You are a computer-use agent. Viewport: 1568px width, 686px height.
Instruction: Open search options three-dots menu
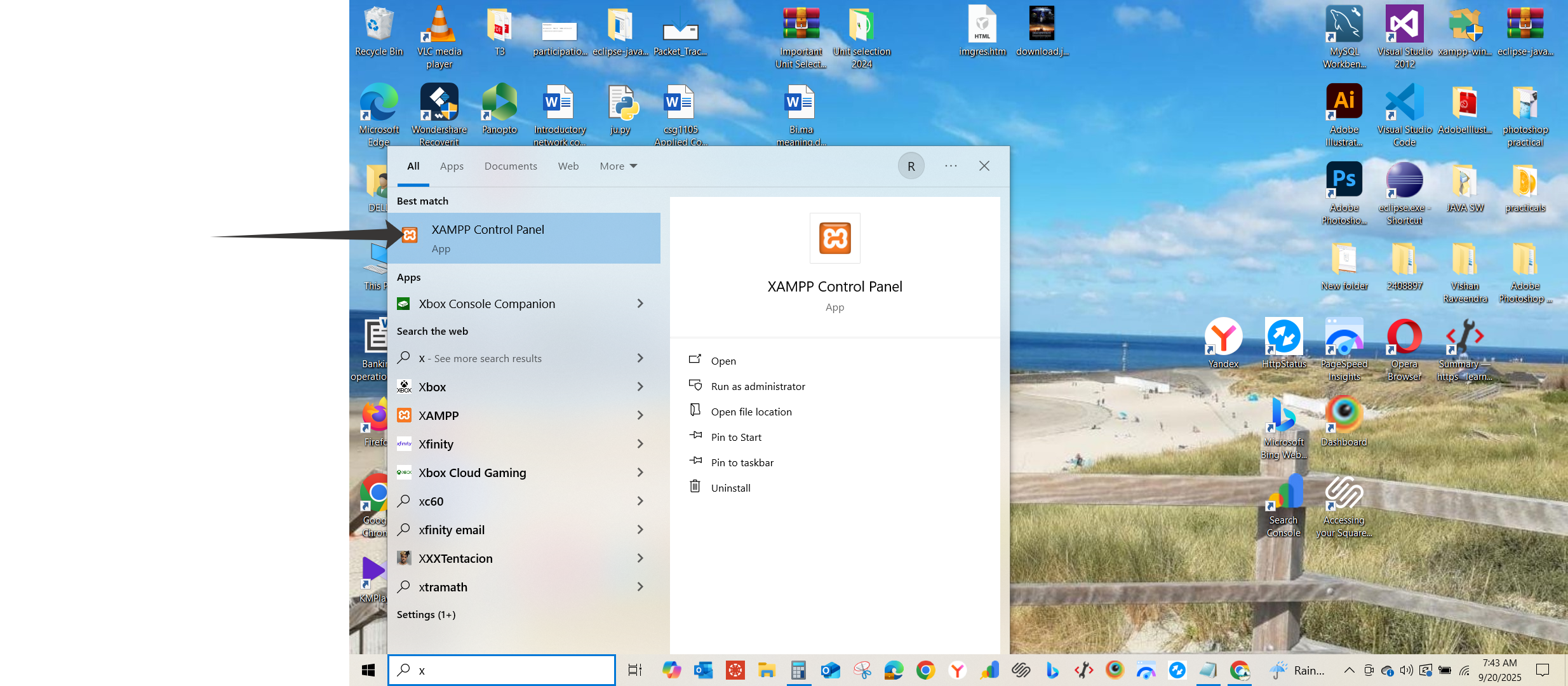click(951, 166)
